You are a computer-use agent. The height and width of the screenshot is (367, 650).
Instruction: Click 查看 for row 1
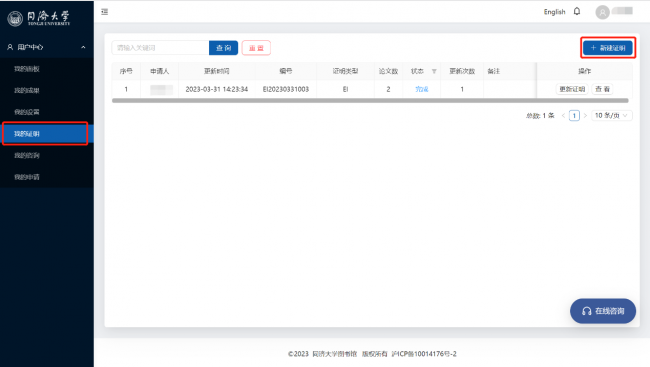pyautogui.click(x=602, y=89)
